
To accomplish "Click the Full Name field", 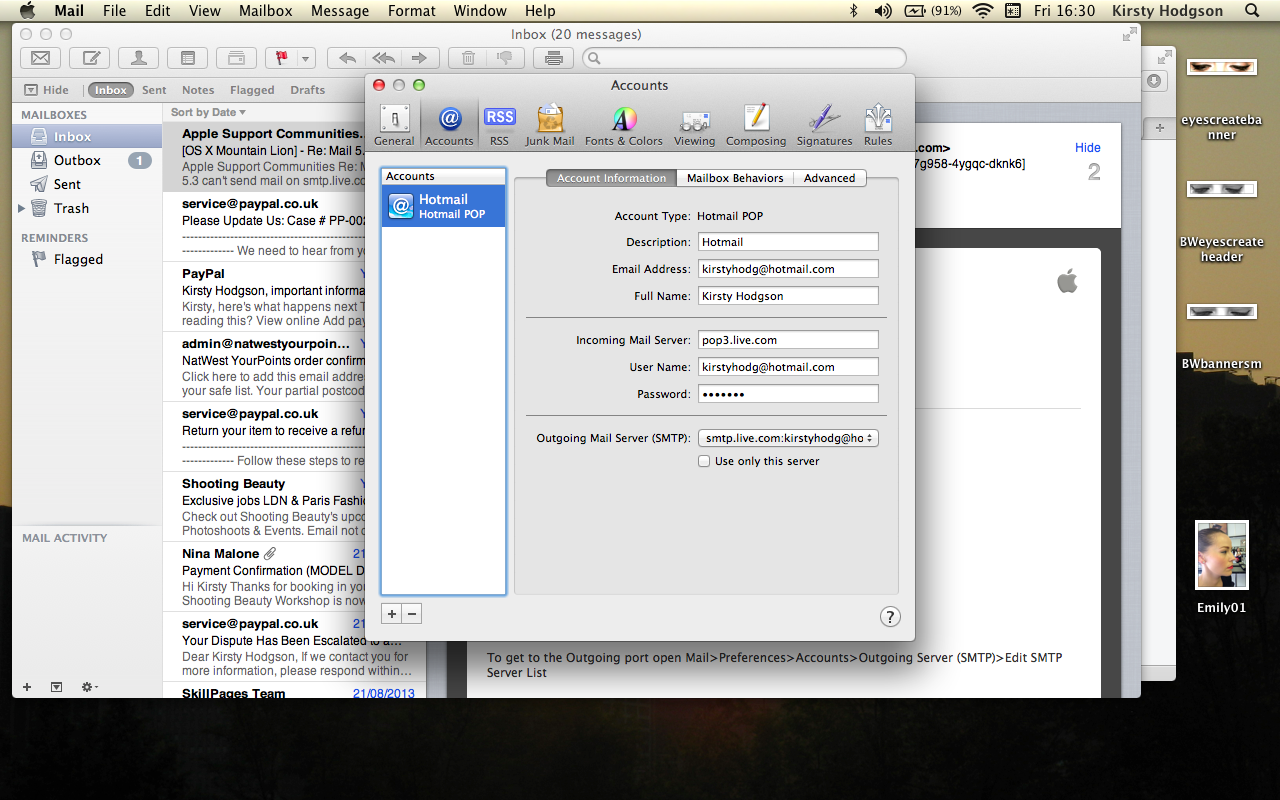I will (787, 296).
